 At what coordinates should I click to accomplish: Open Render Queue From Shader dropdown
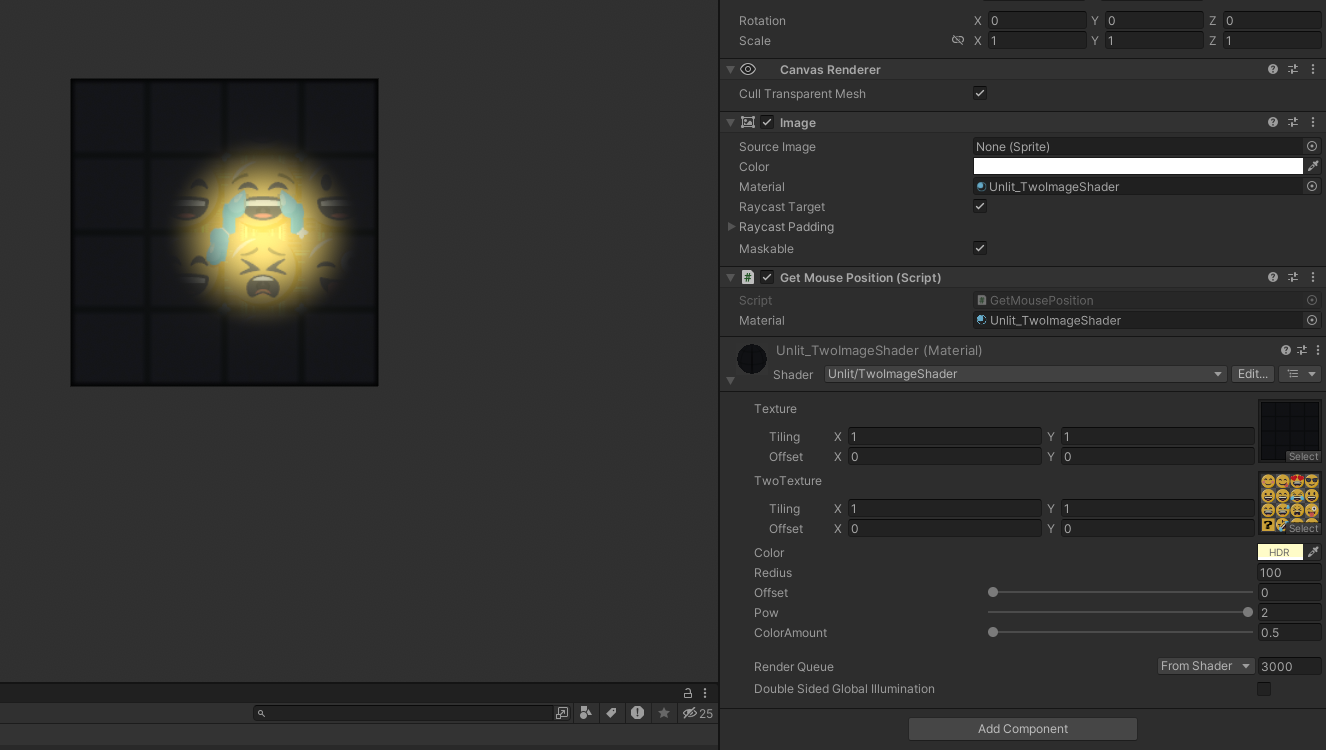[1206, 666]
